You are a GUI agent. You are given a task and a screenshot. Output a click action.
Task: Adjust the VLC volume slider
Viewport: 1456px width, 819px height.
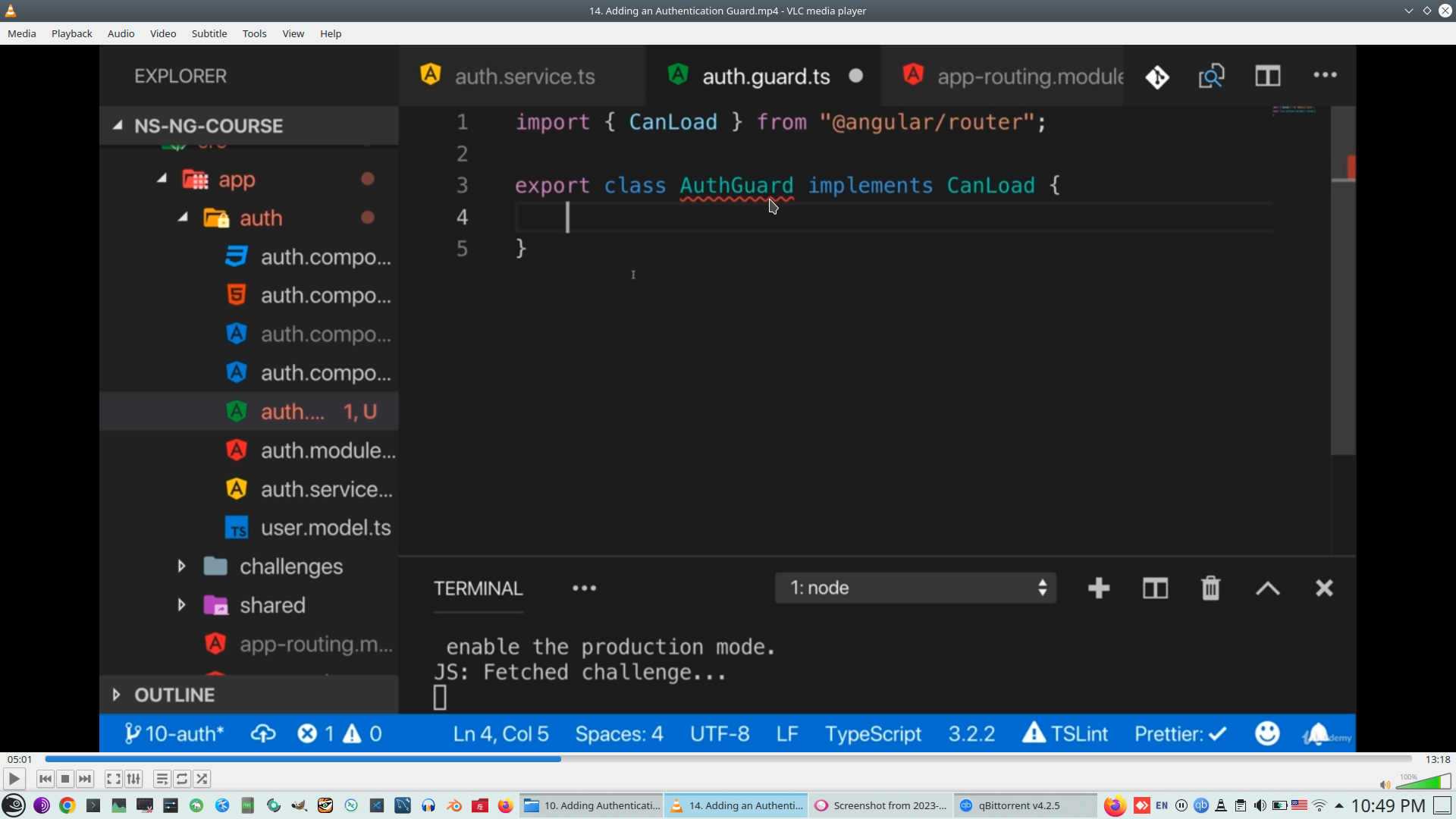[x=1424, y=783]
